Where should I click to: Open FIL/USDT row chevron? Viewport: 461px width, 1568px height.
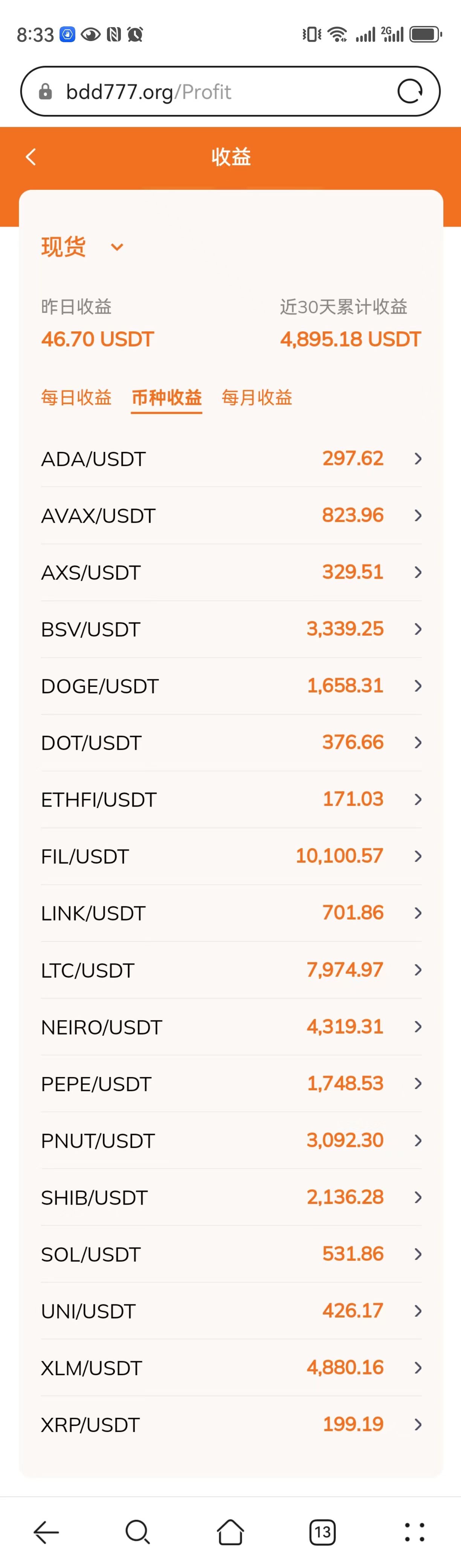[x=418, y=856]
